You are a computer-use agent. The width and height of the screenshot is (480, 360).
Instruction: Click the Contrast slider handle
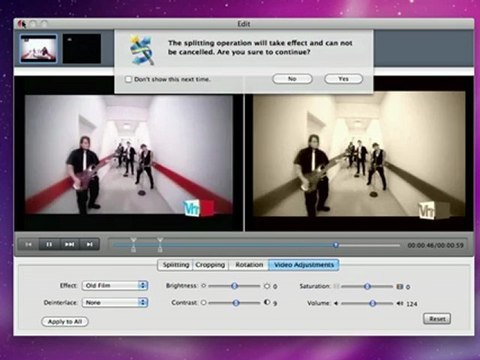pos(236,303)
